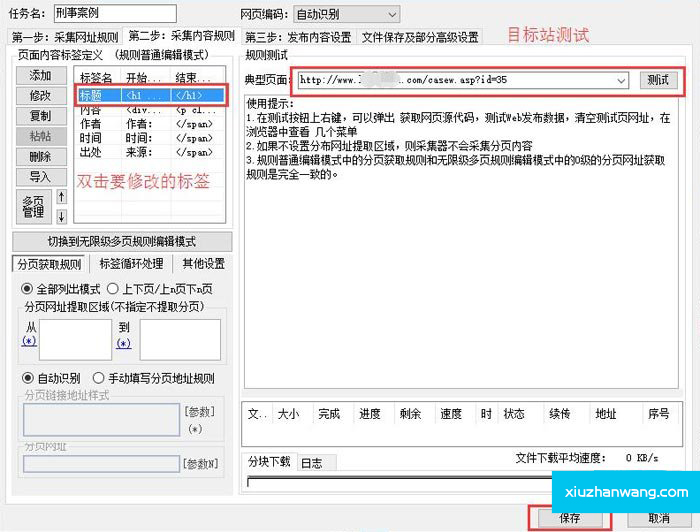
Task: Select the 作者 row in tag list
Action: 90,124
